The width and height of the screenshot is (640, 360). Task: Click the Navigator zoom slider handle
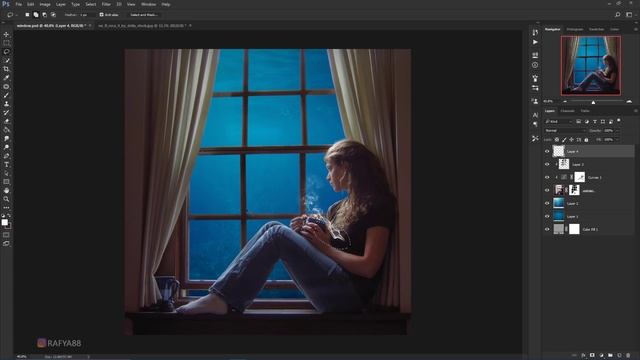(593, 102)
